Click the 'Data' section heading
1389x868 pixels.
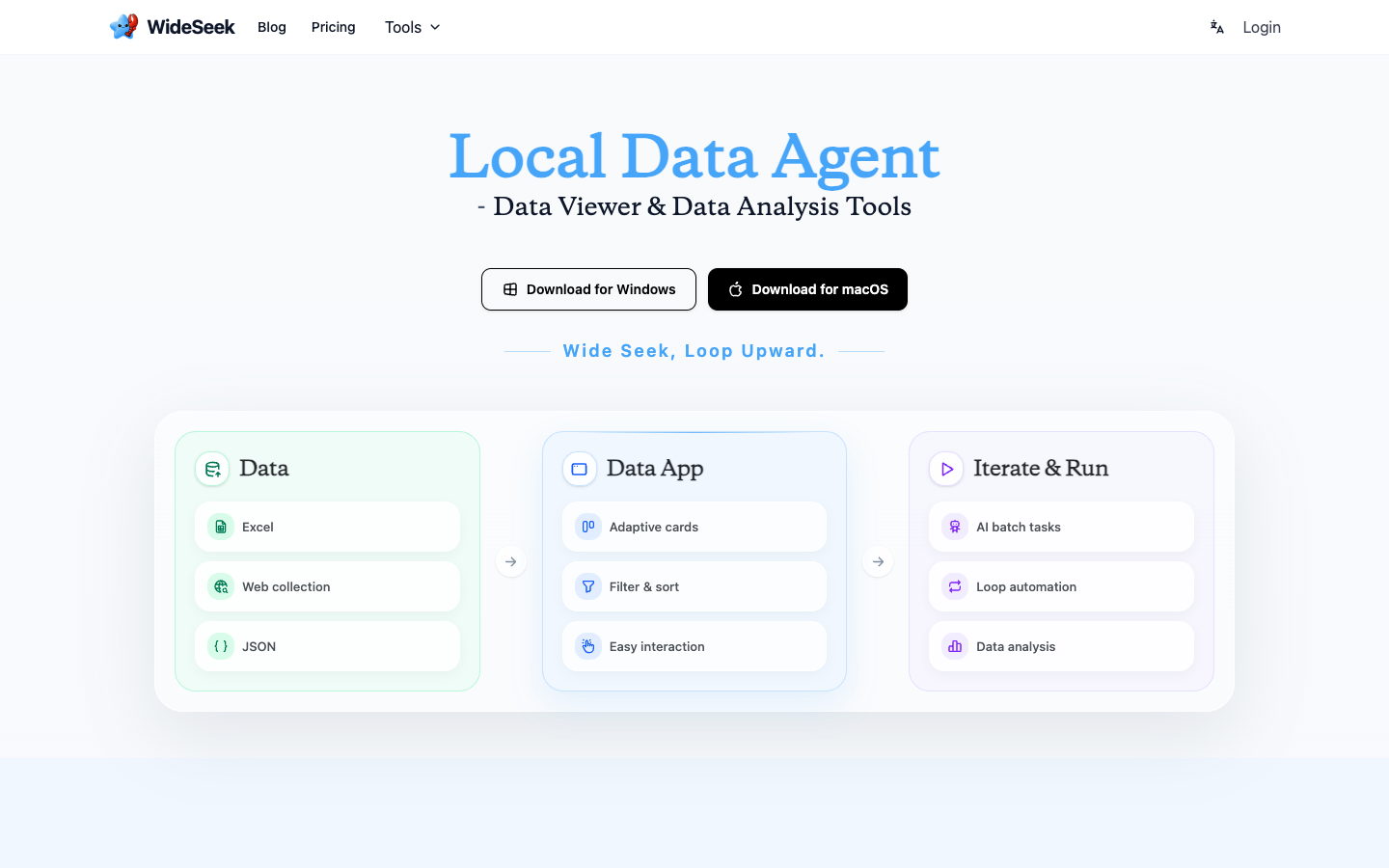tap(264, 469)
